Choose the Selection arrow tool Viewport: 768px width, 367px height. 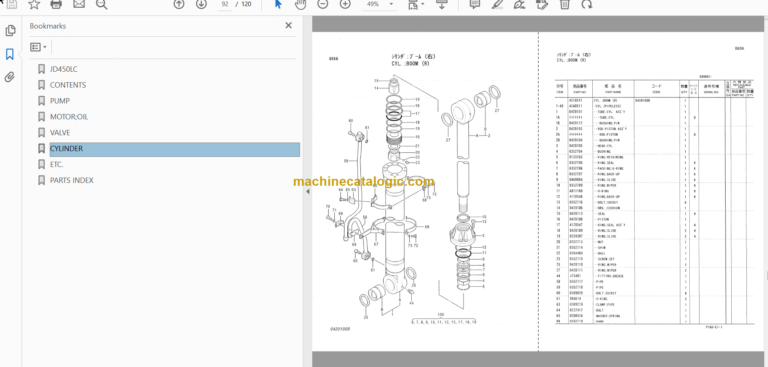[x=278, y=4]
